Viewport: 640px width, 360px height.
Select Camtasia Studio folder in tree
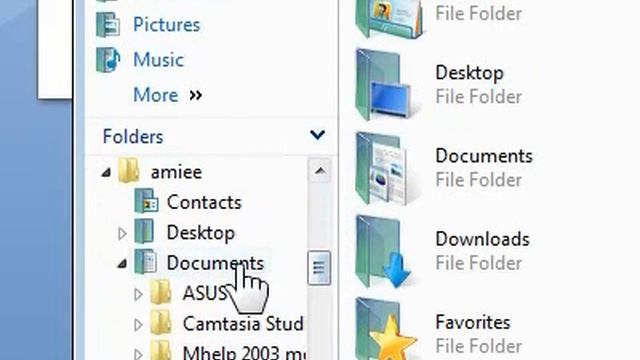tap(243, 324)
